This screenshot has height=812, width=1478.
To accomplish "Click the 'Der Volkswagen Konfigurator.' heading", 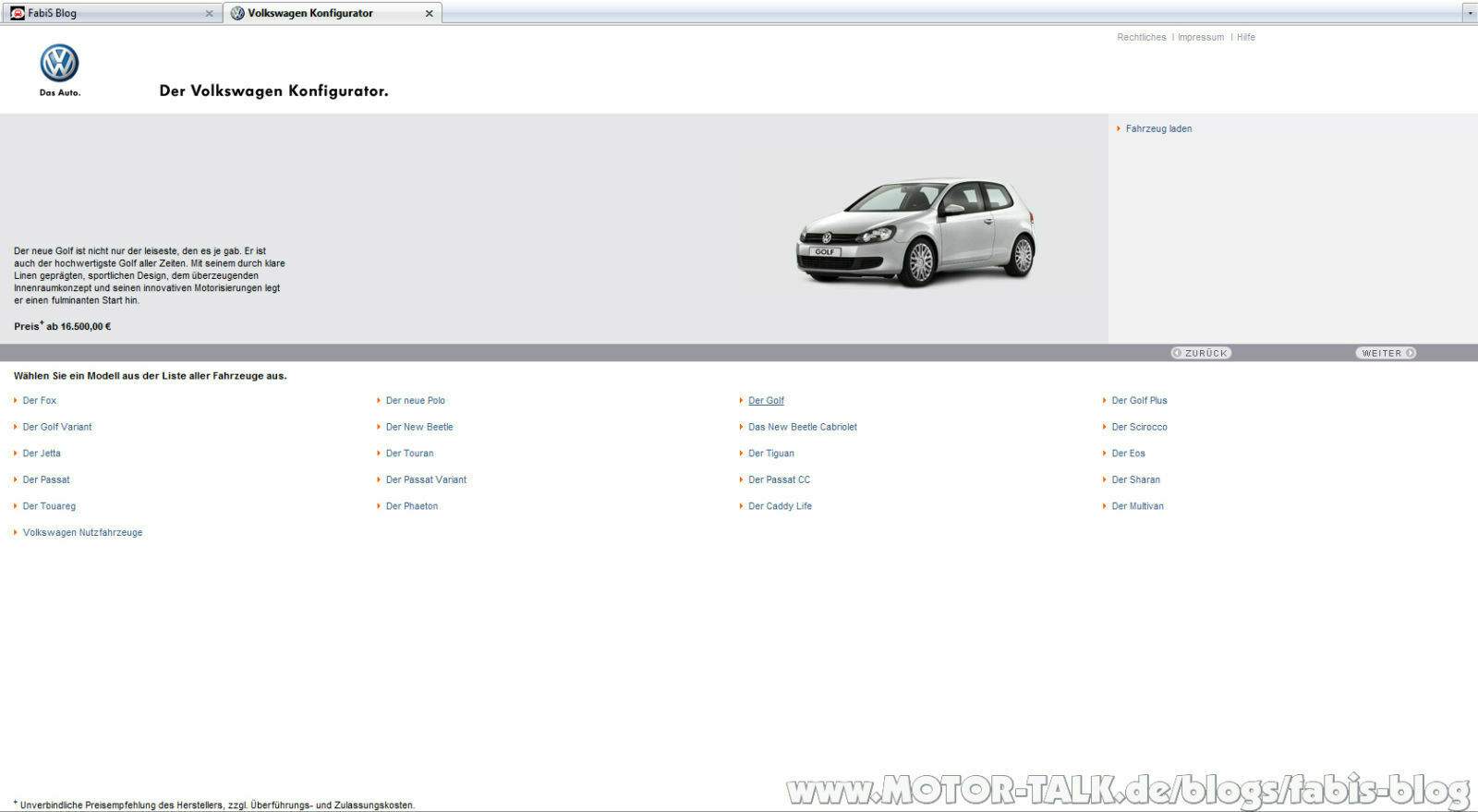I will (x=273, y=91).
